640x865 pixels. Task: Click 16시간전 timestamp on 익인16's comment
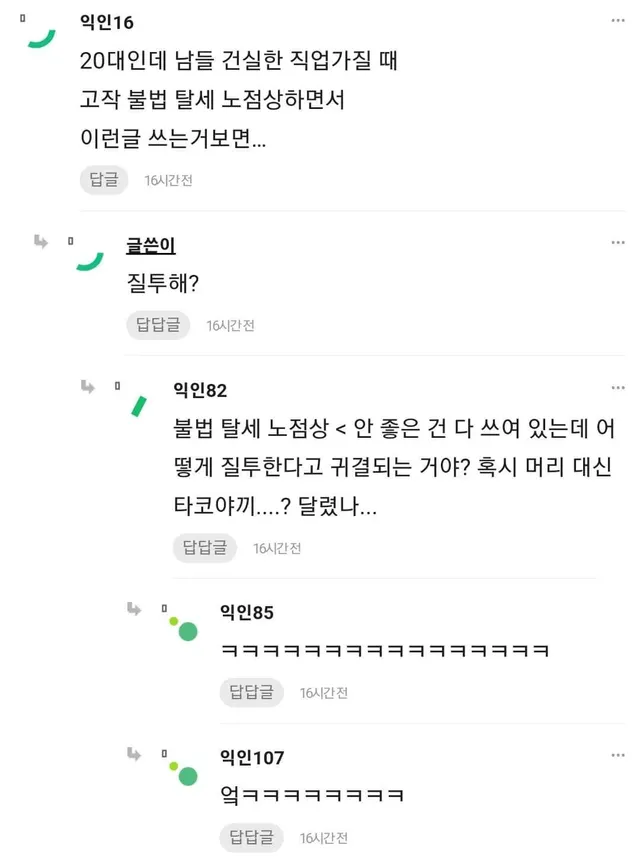[168, 181]
